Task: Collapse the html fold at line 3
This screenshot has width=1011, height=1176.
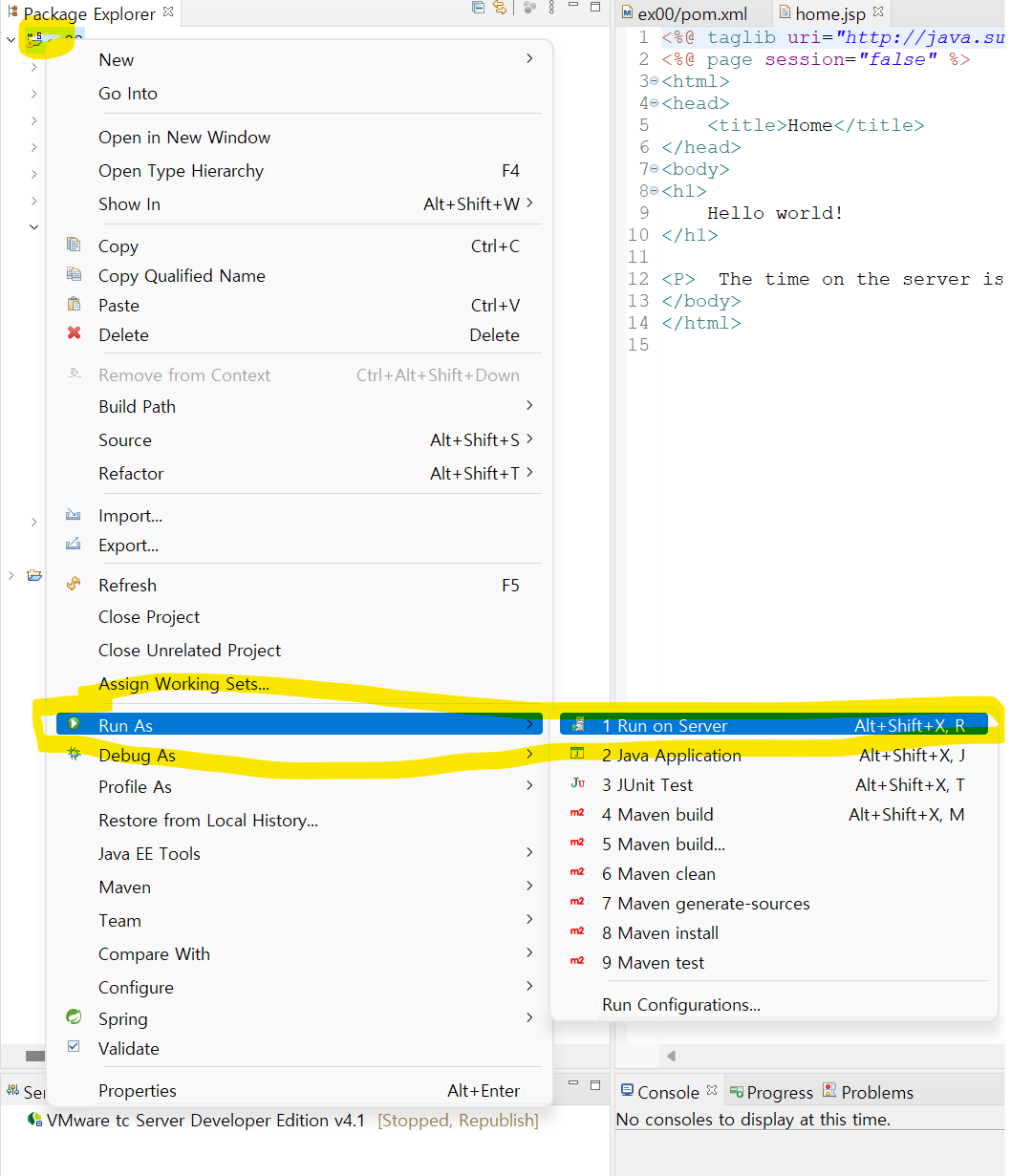Action: point(655,81)
